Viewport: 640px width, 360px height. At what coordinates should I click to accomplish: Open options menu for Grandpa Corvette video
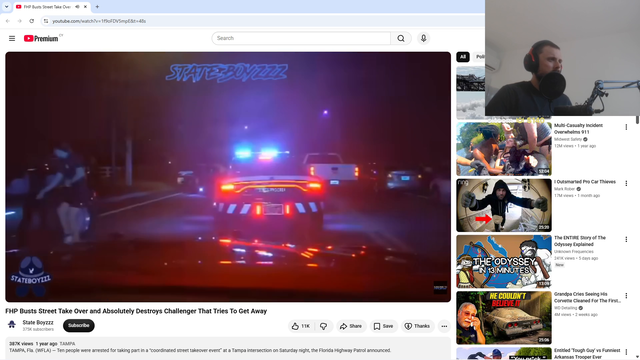[626, 296]
